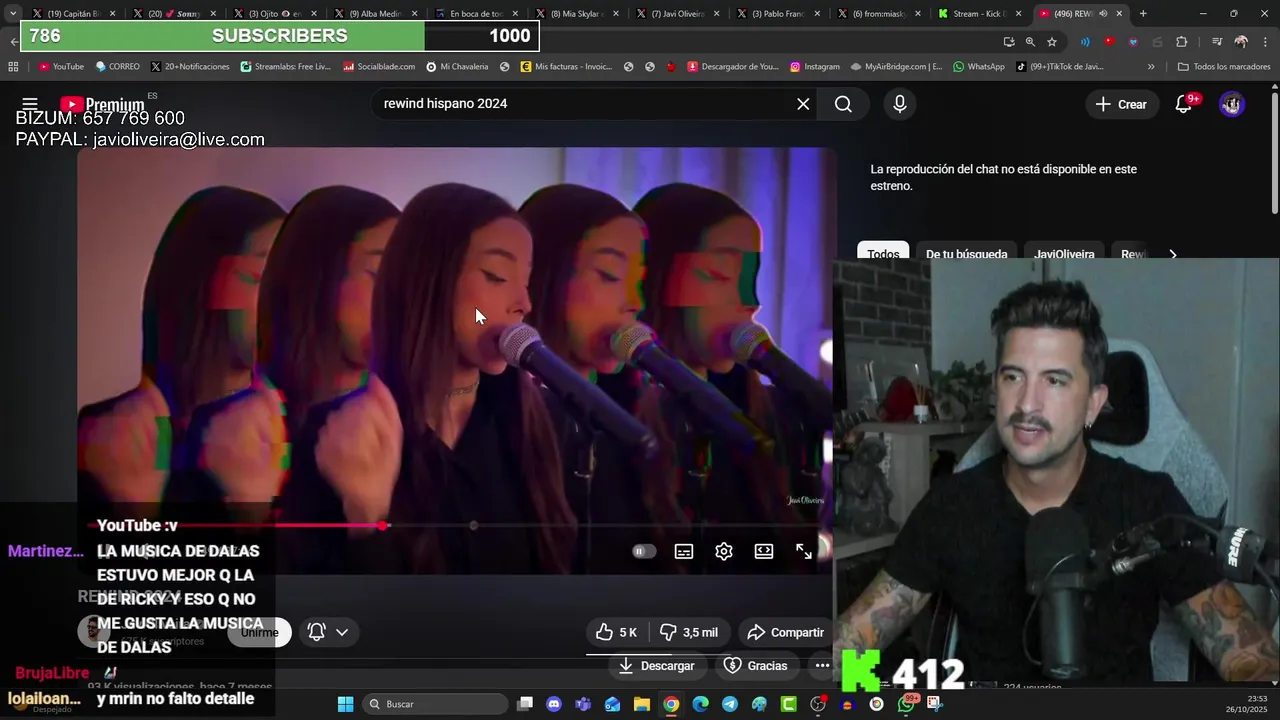Open Chrome tab search dropdown arrow
The image size is (1280, 720).
12,14
